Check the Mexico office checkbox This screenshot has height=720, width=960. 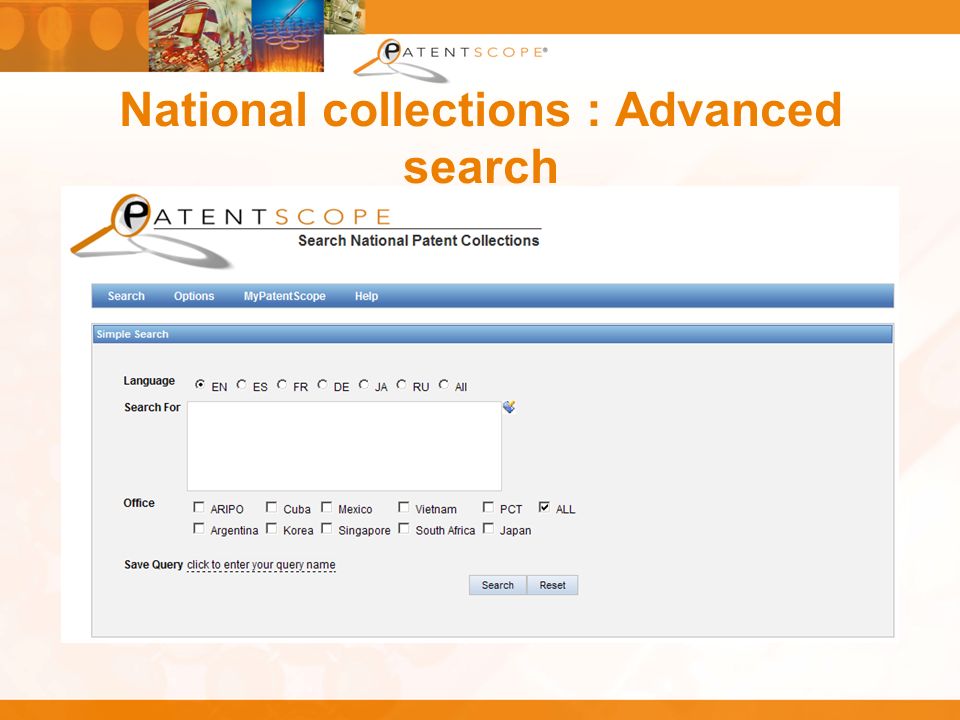point(326,507)
